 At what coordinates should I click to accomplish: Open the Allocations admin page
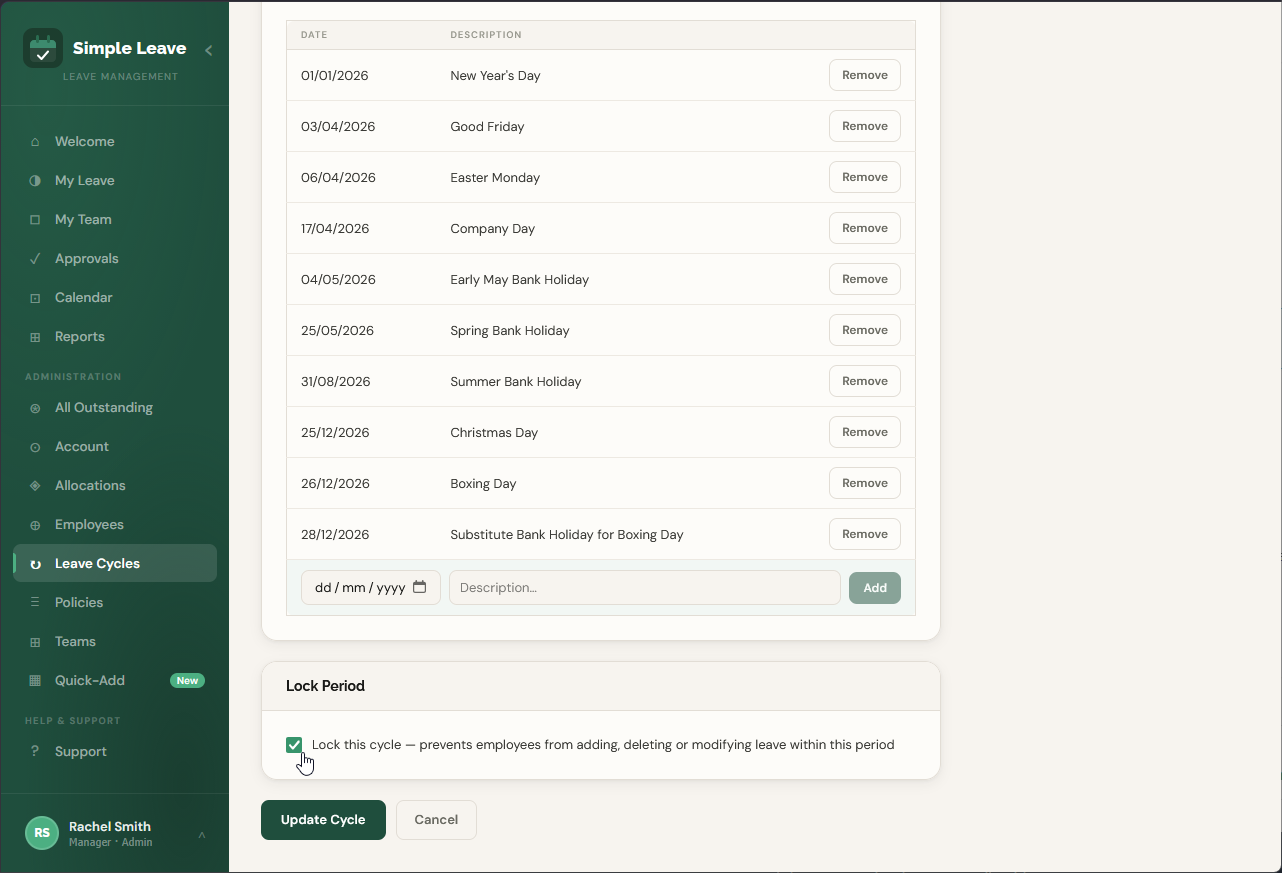(115, 486)
